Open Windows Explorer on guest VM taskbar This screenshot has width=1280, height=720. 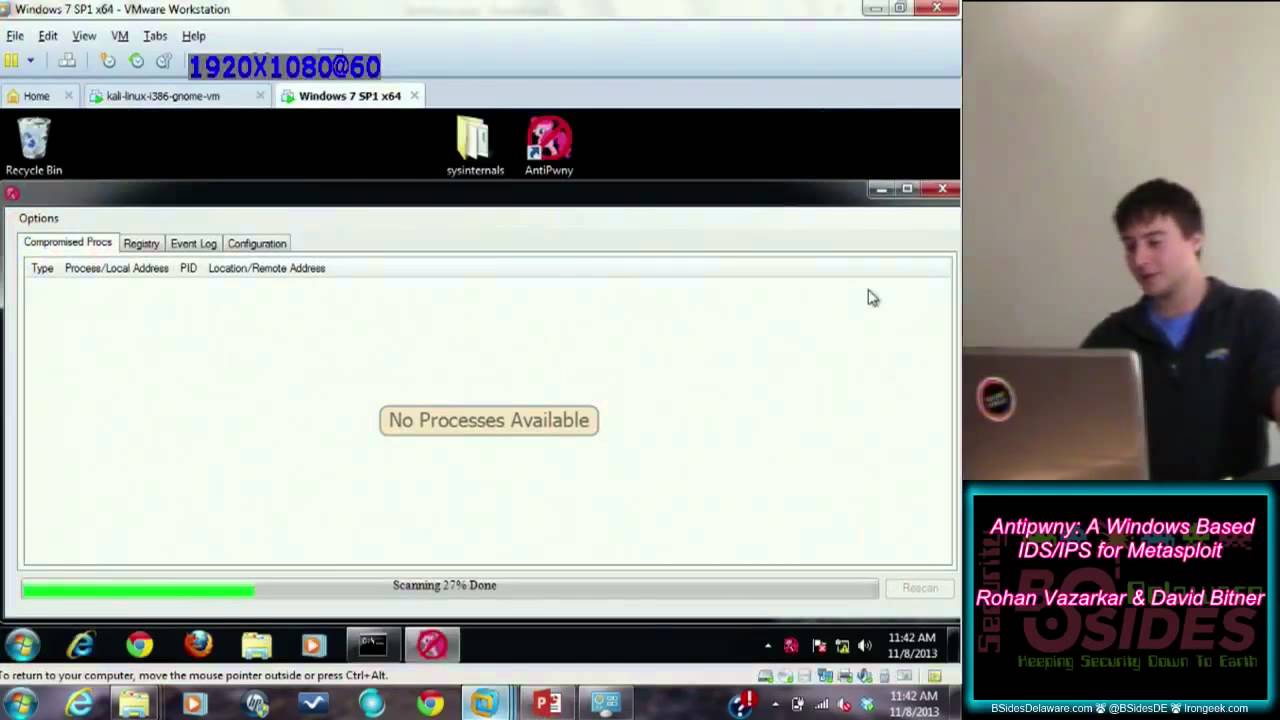256,645
